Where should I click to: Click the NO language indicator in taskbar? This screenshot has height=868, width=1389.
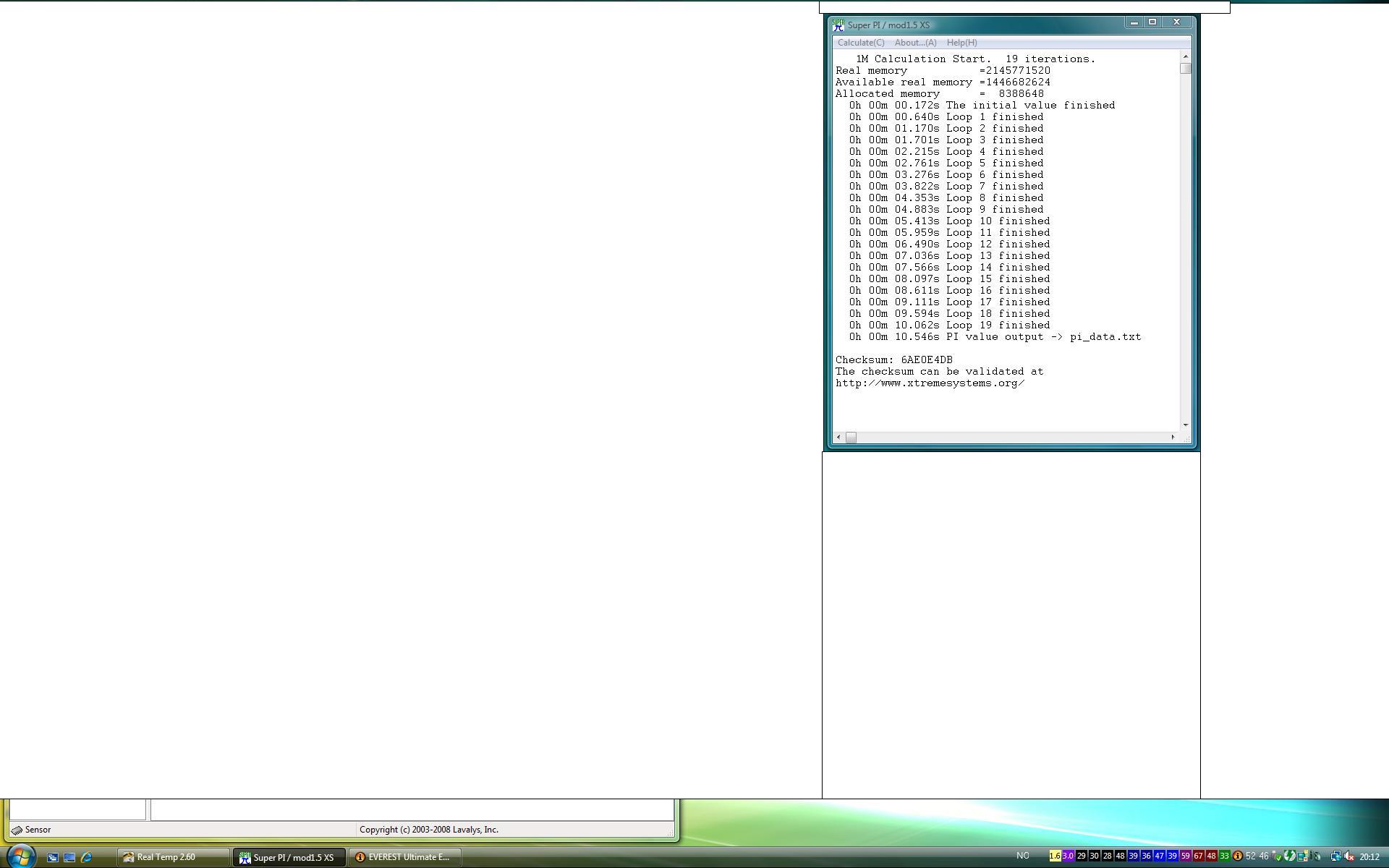(1022, 856)
